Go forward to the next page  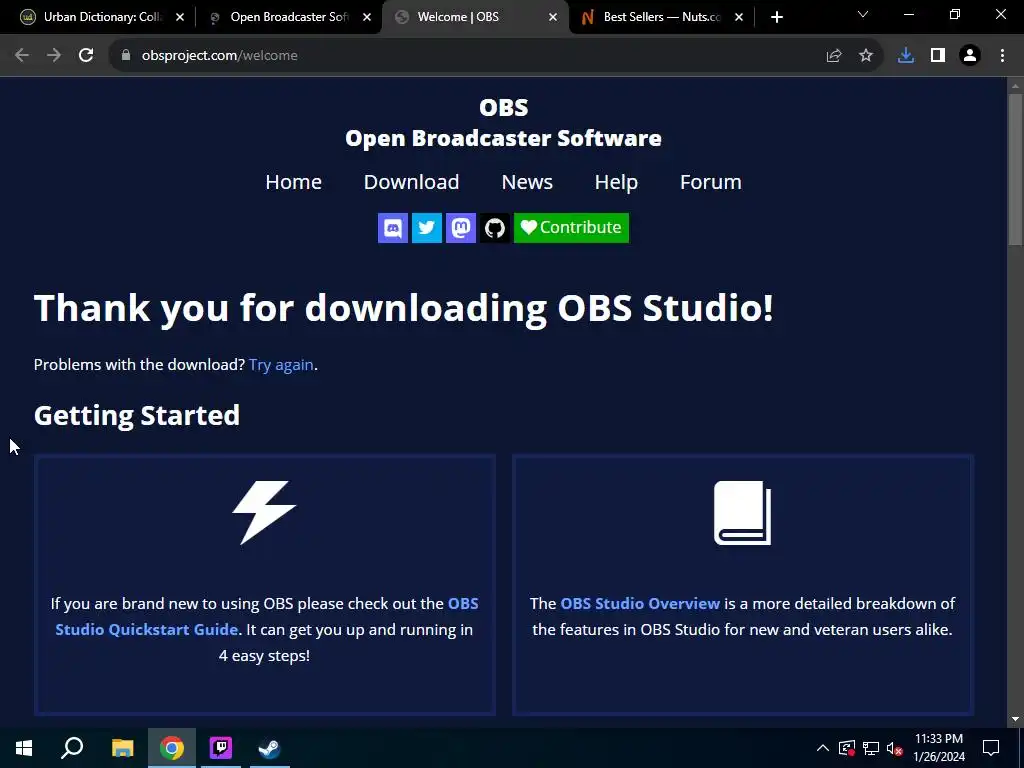[x=54, y=56]
